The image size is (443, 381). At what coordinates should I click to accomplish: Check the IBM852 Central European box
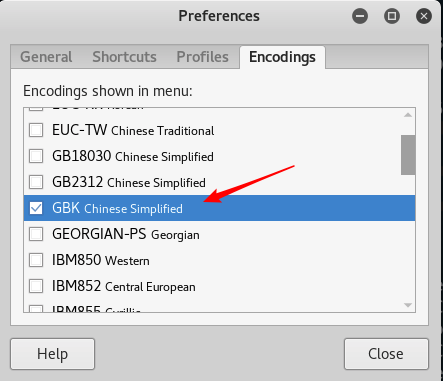36,286
